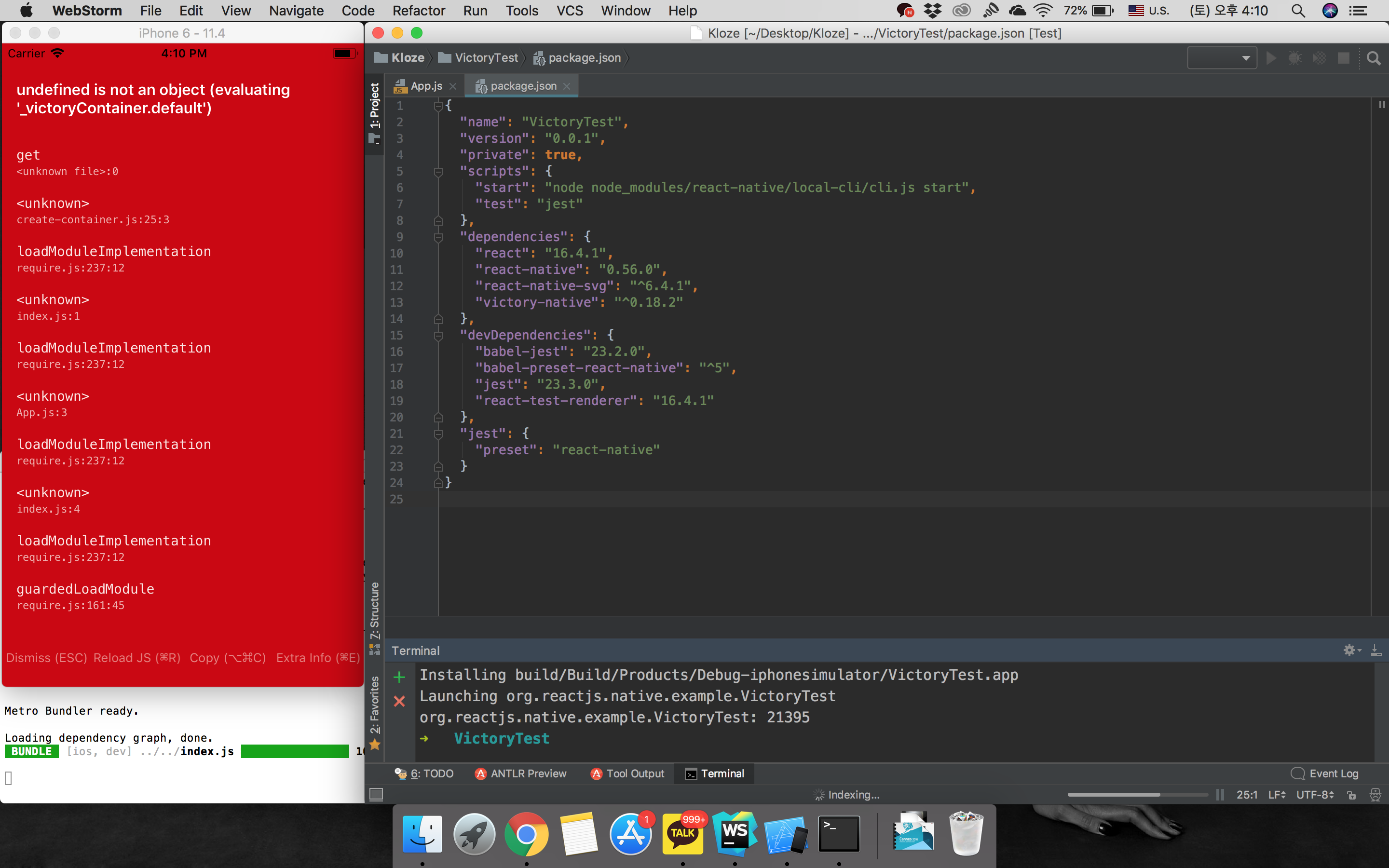This screenshot has height=868, width=1389.
Task: Click fold end marker at line 14
Action: click(x=438, y=319)
